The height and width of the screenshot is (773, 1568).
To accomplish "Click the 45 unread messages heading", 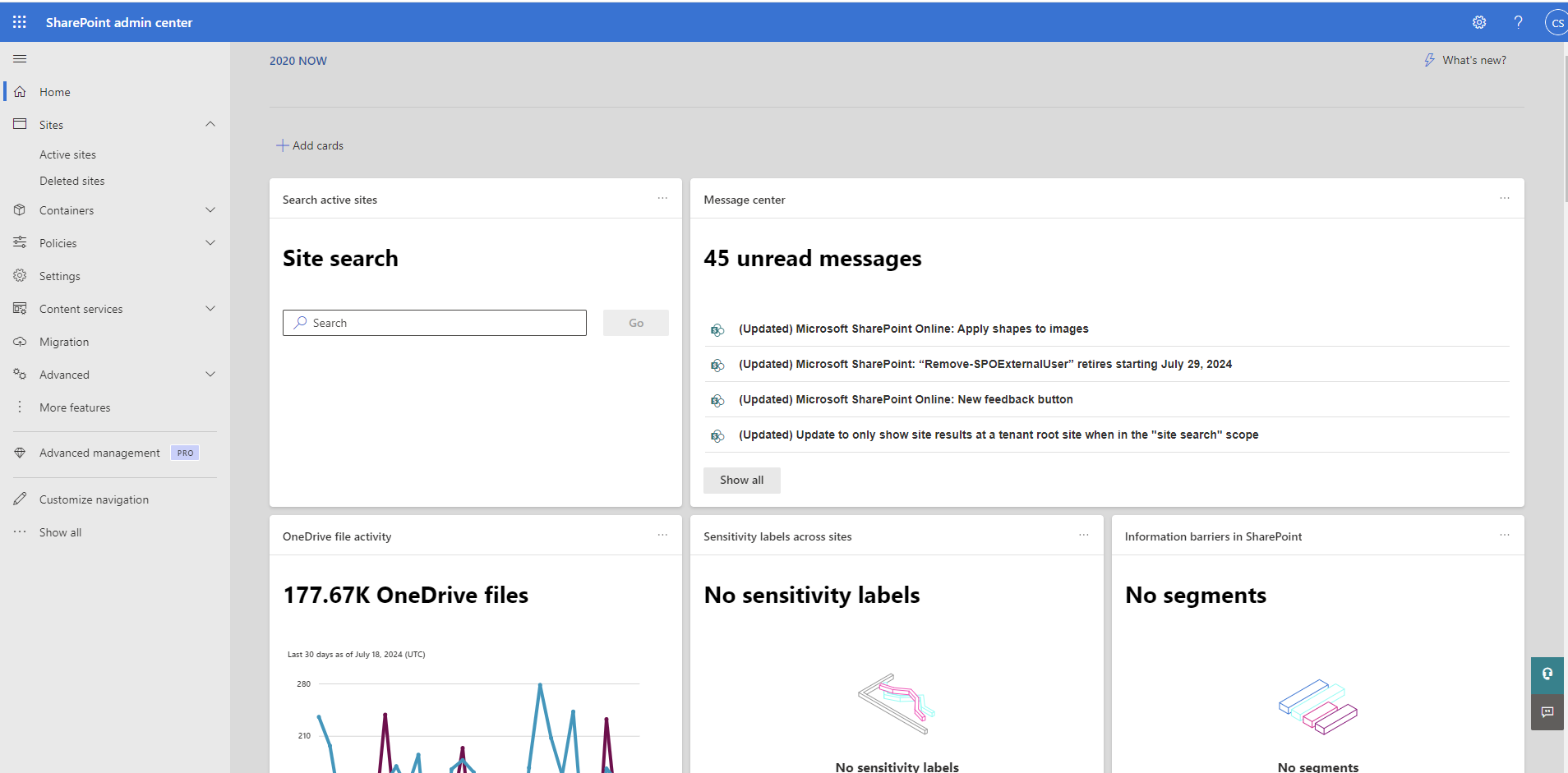I will coord(813,259).
